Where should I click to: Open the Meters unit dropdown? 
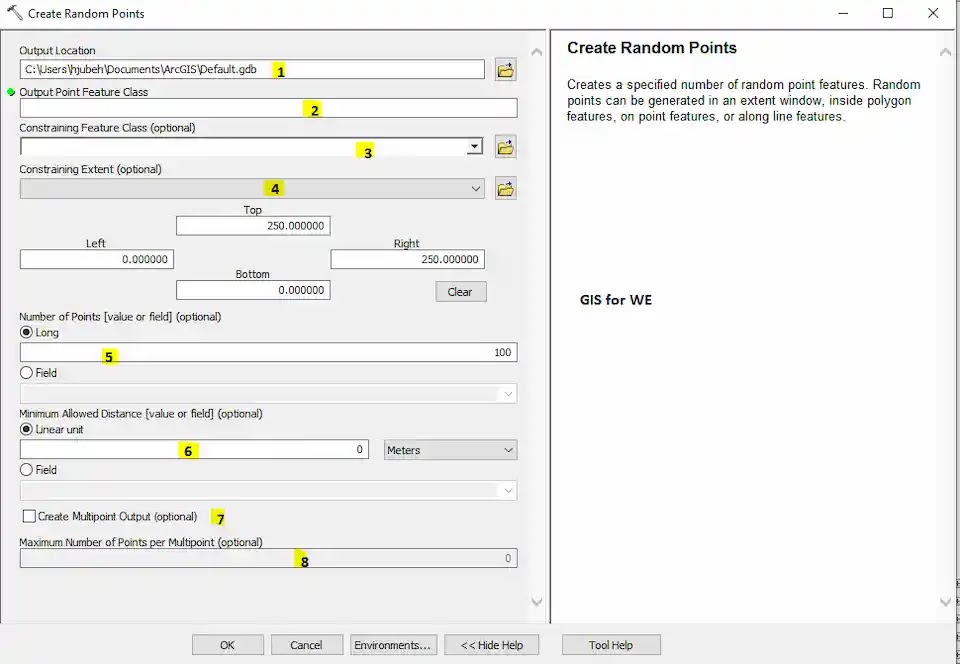click(451, 450)
